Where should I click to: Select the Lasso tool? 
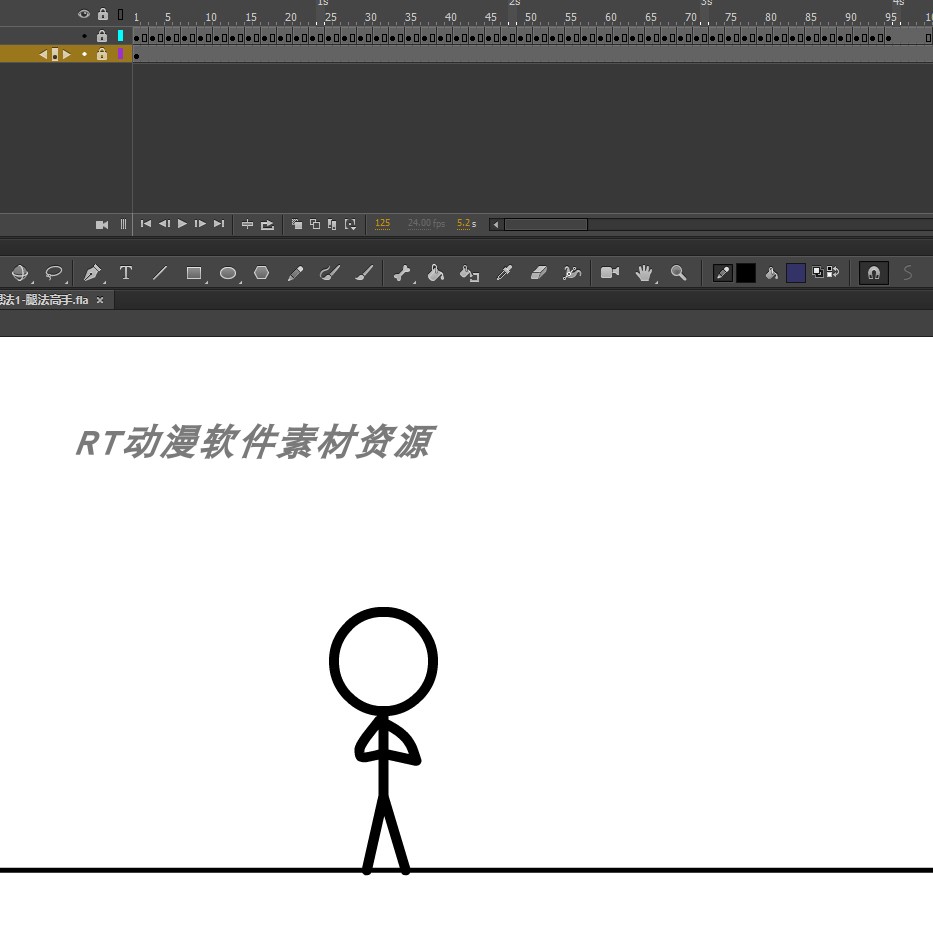pyautogui.click(x=54, y=273)
